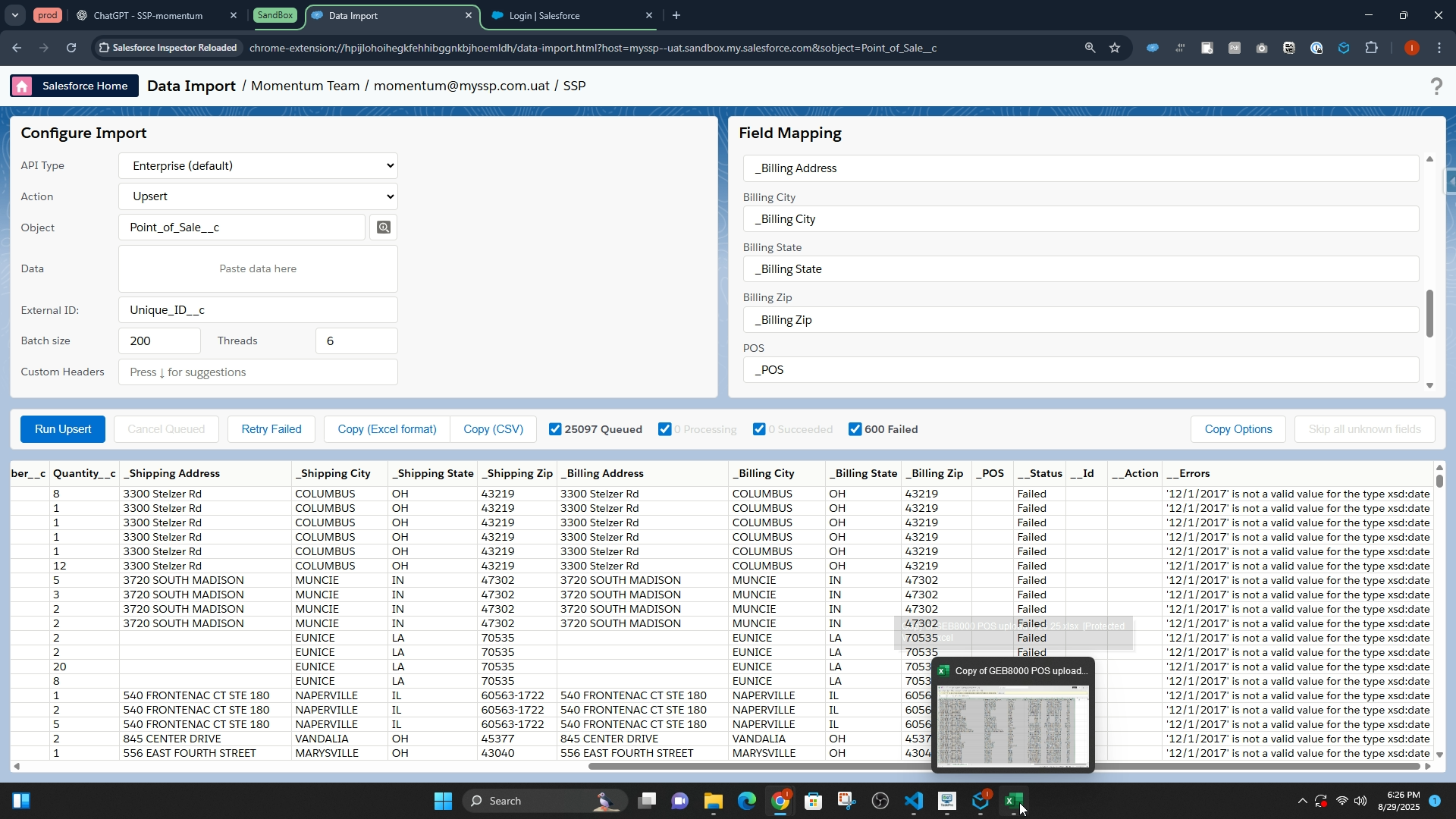Image resolution: width=1456 pixels, height=819 pixels.
Task: Open the Action Upsert dropdown
Action: [x=258, y=196]
